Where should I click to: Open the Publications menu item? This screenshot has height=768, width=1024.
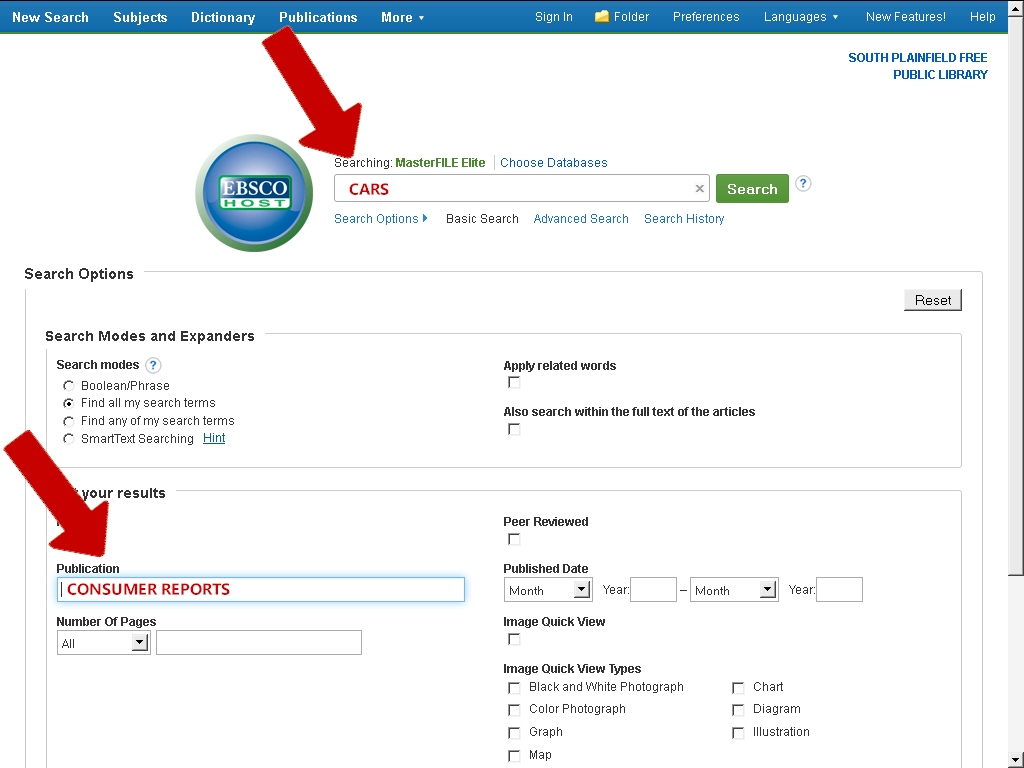[318, 18]
